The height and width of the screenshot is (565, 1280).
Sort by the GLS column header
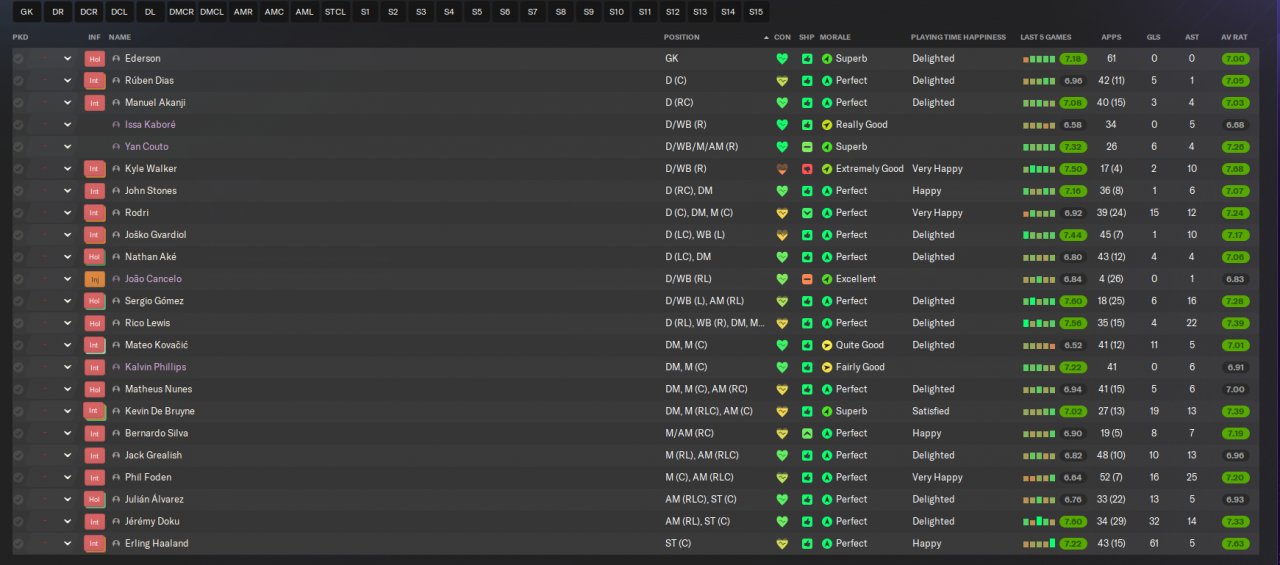pyautogui.click(x=1154, y=37)
